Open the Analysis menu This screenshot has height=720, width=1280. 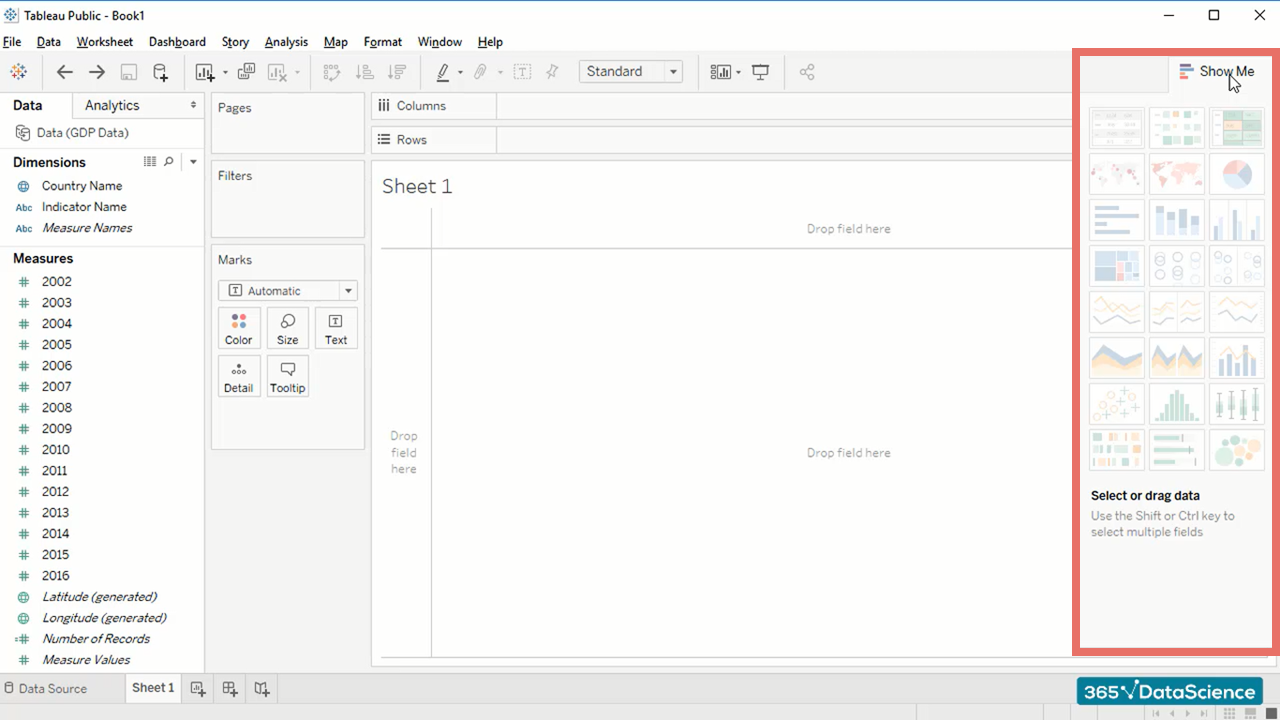click(x=286, y=42)
